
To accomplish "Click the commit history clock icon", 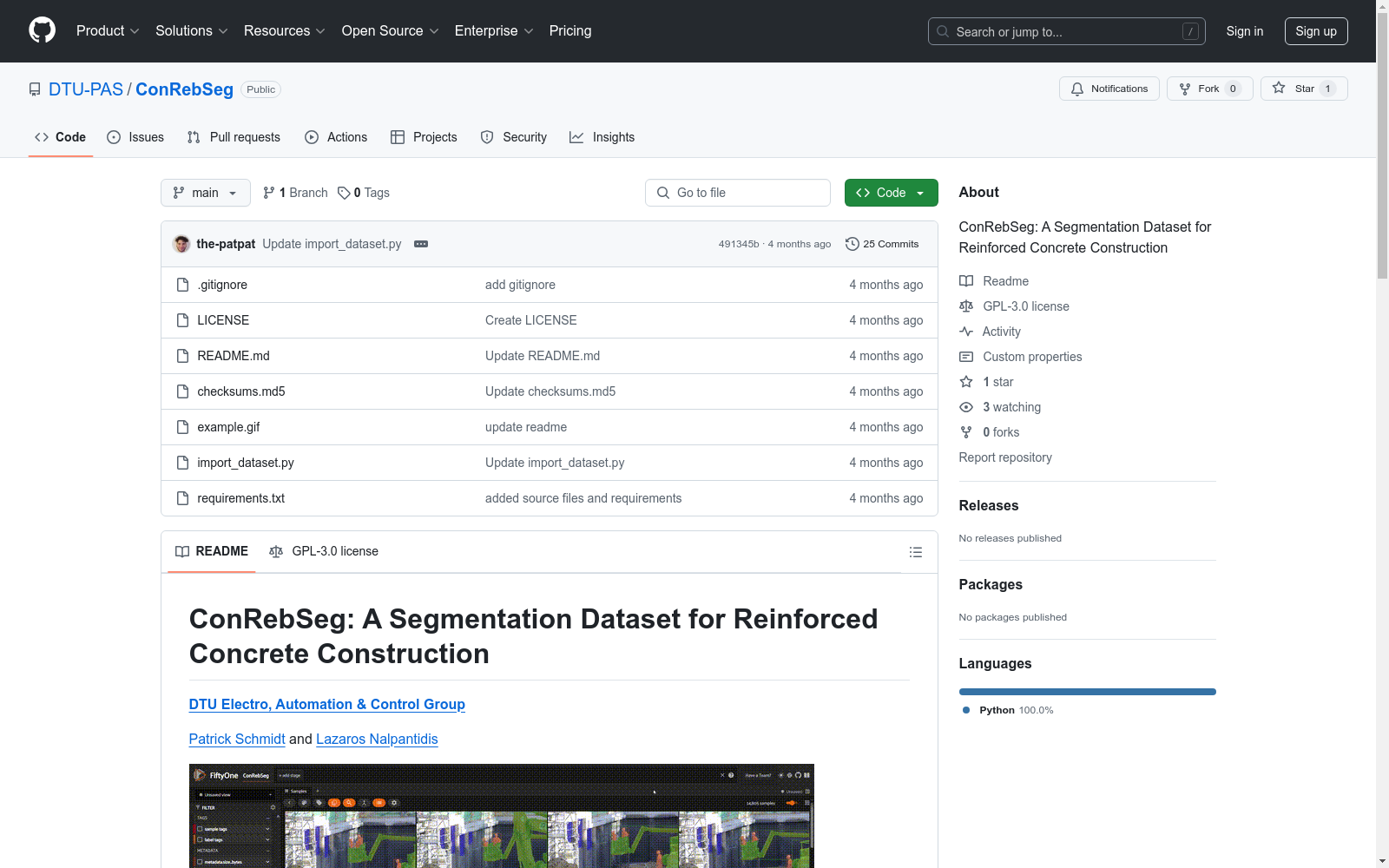I will click(852, 244).
